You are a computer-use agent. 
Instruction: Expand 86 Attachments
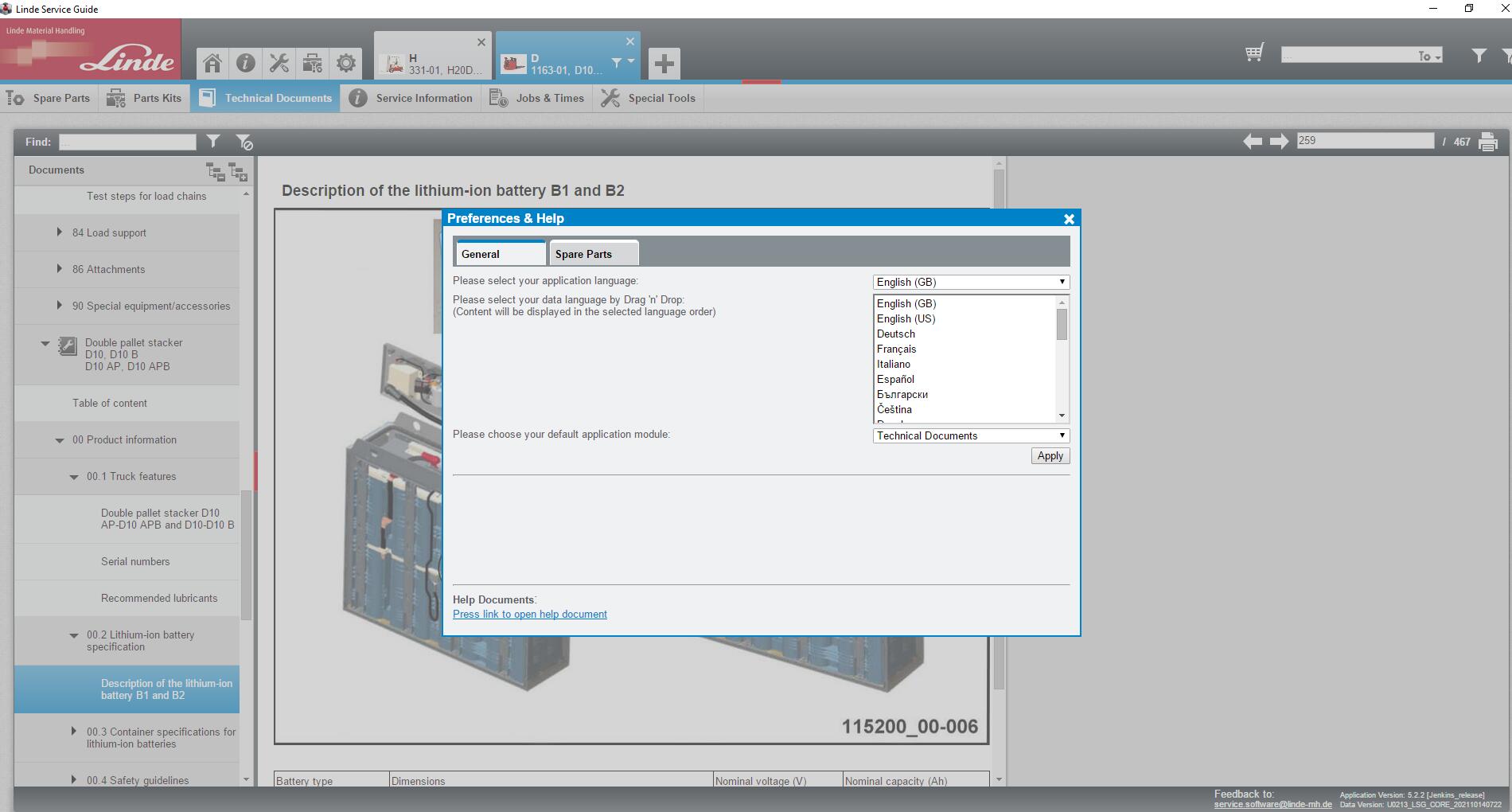59,269
